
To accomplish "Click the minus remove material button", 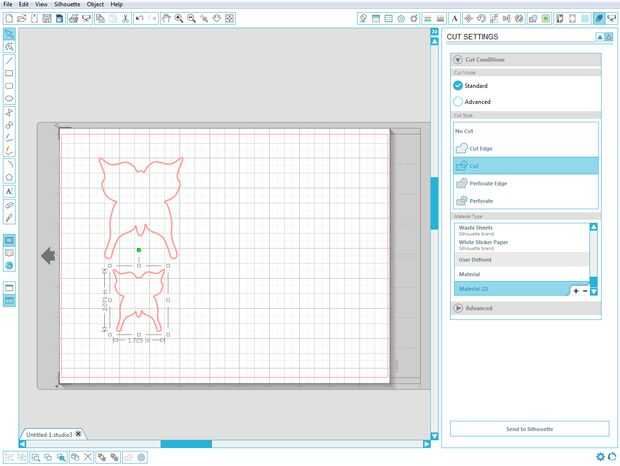I will coord(585,291).
